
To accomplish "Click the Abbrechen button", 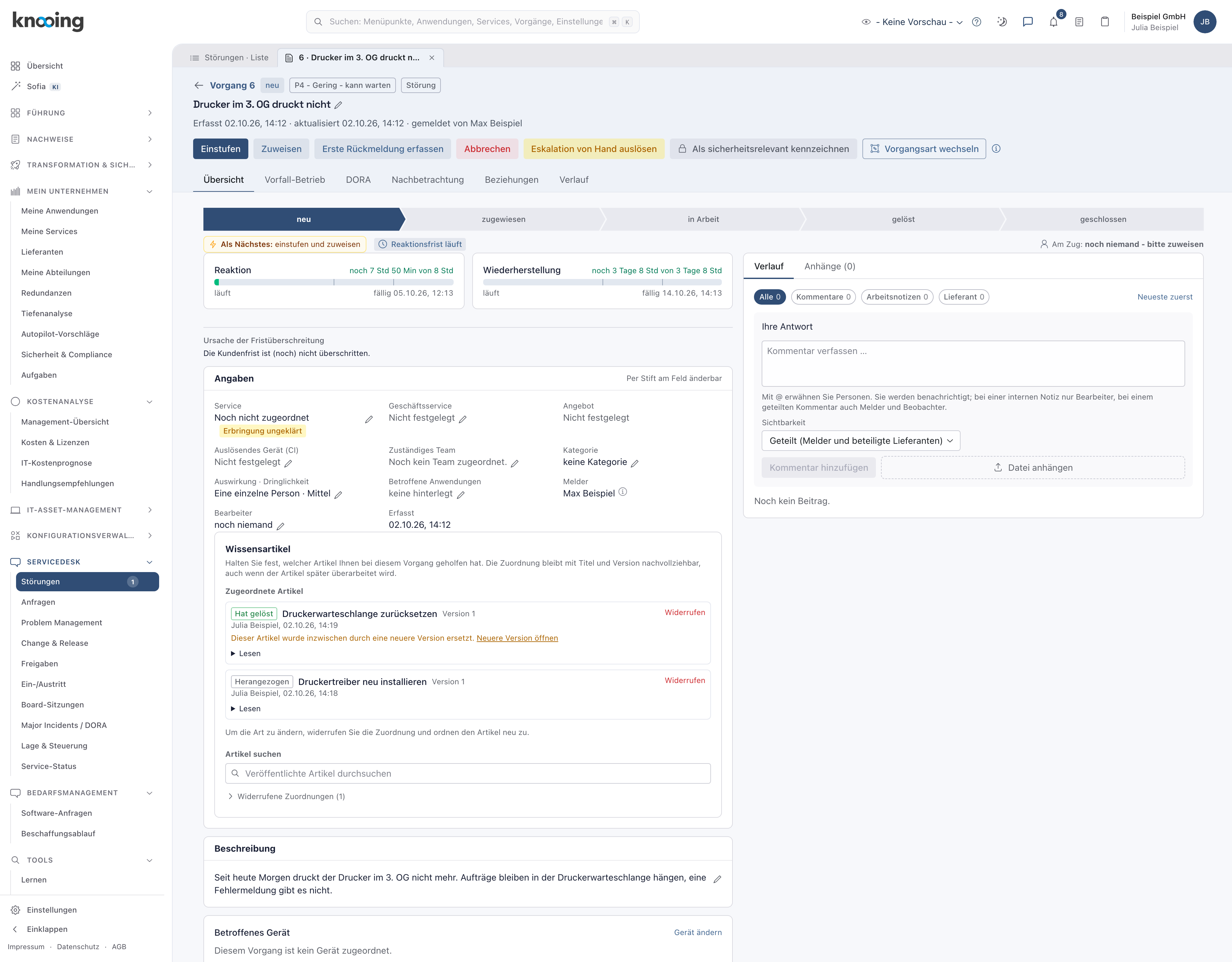I will point(487,149).
